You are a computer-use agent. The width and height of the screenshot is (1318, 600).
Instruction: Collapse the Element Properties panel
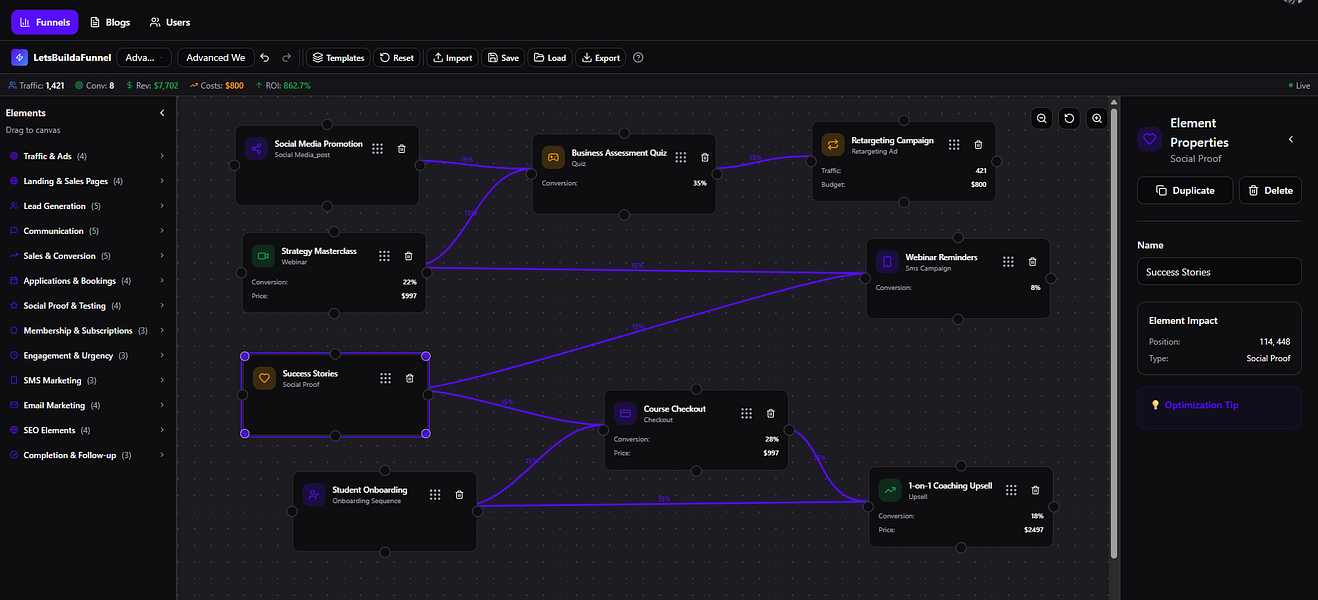[x=1291, y=139]
